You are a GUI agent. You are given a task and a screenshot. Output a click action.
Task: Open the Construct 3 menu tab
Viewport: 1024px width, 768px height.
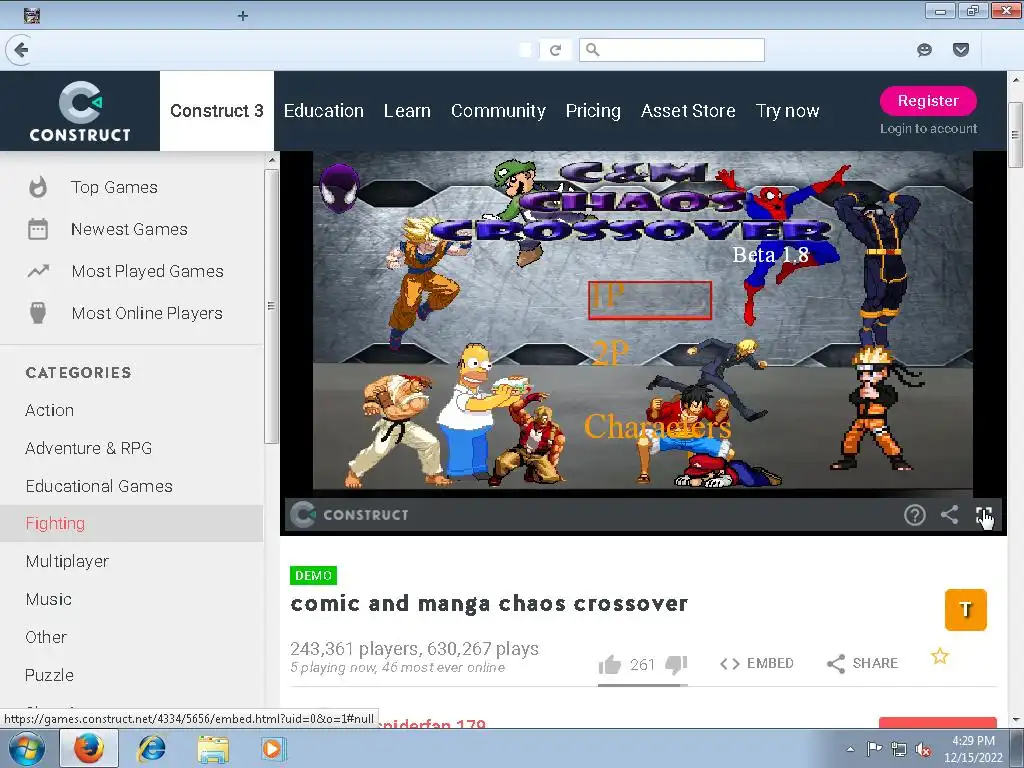coord(217,110)
